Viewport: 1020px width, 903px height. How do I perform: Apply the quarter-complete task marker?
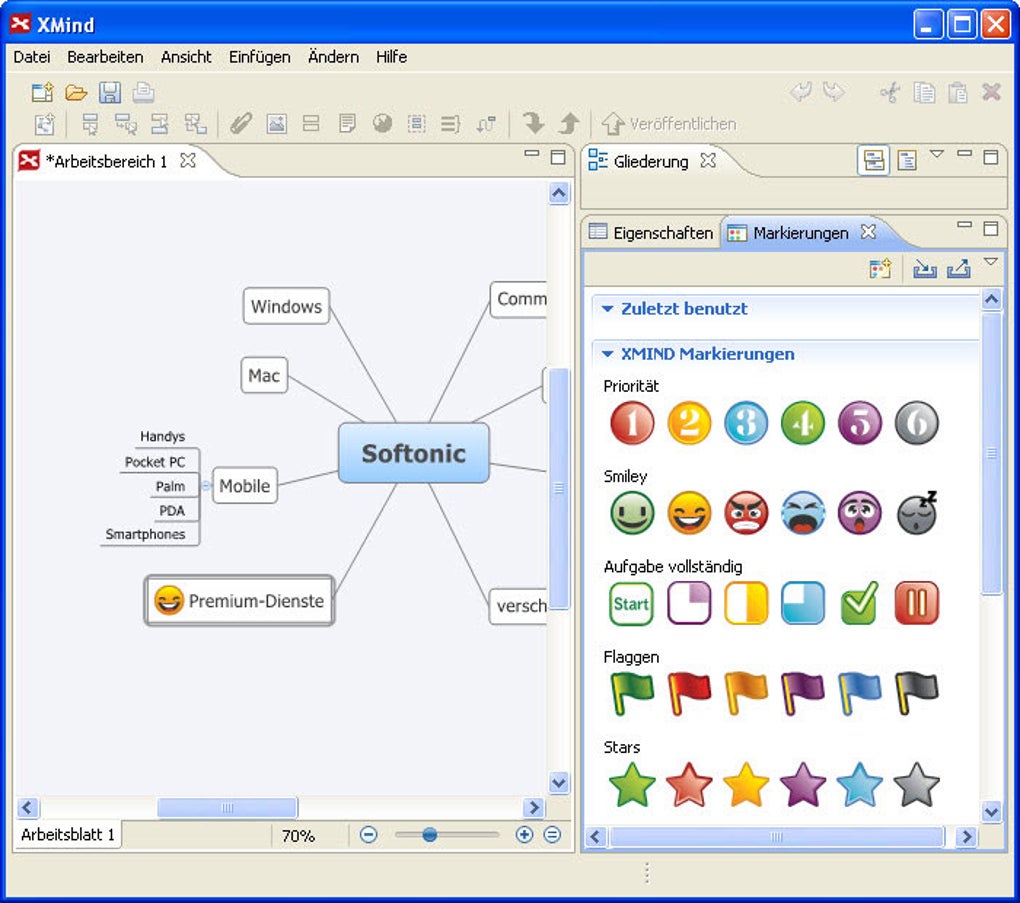pos(689,604)
